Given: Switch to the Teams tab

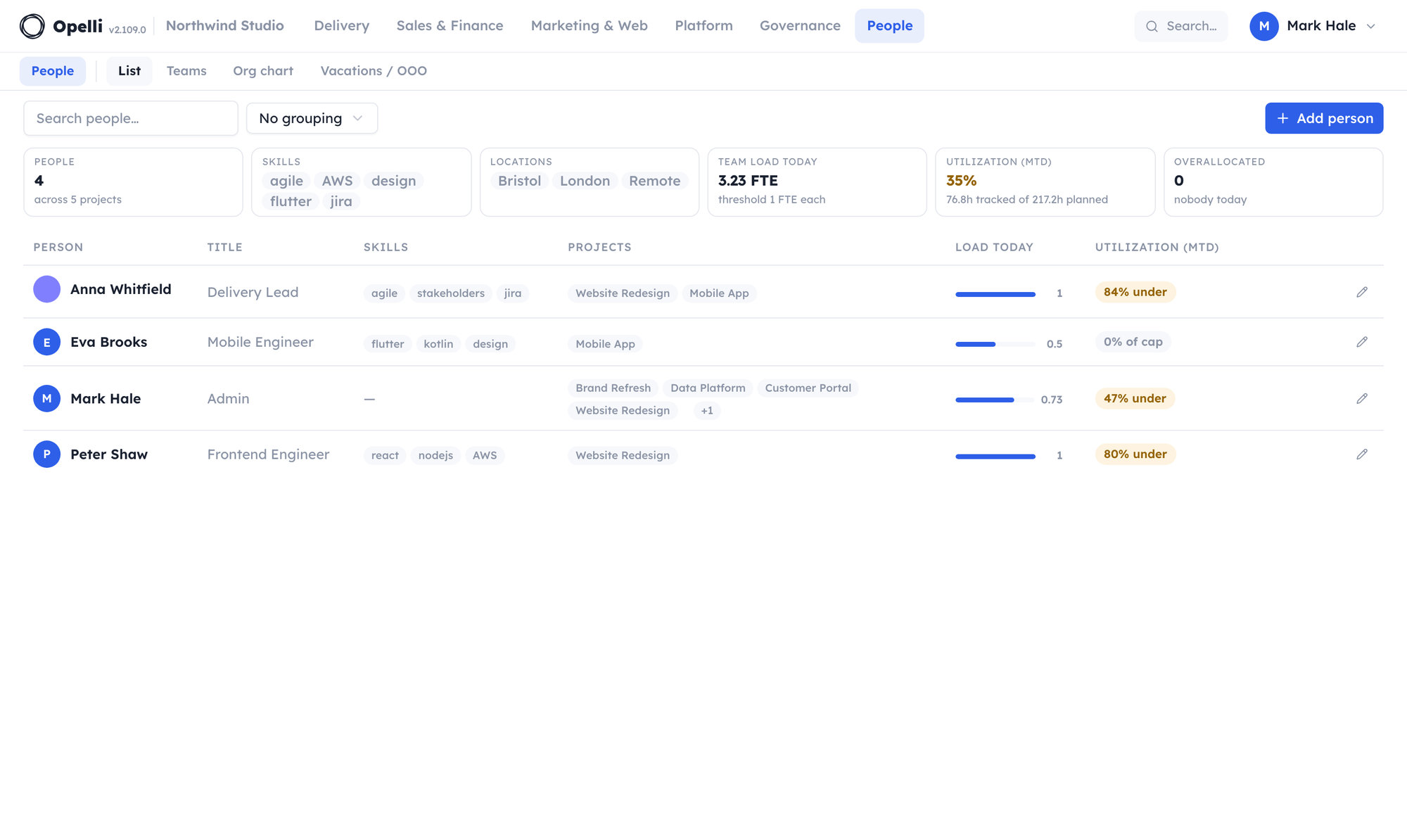Looking at the screenshot, I should [x=186, y=71].
